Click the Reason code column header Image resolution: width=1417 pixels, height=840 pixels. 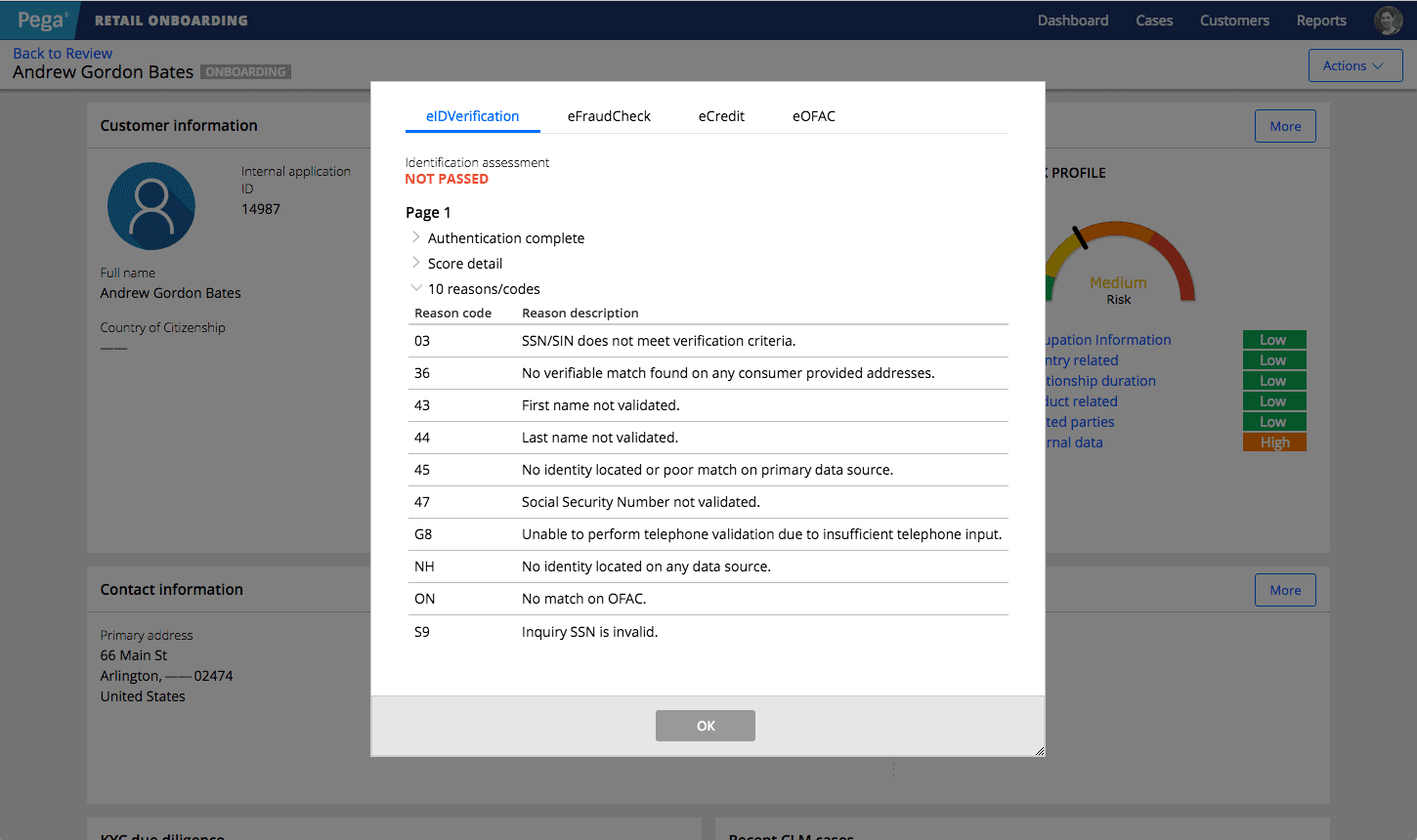453,313
